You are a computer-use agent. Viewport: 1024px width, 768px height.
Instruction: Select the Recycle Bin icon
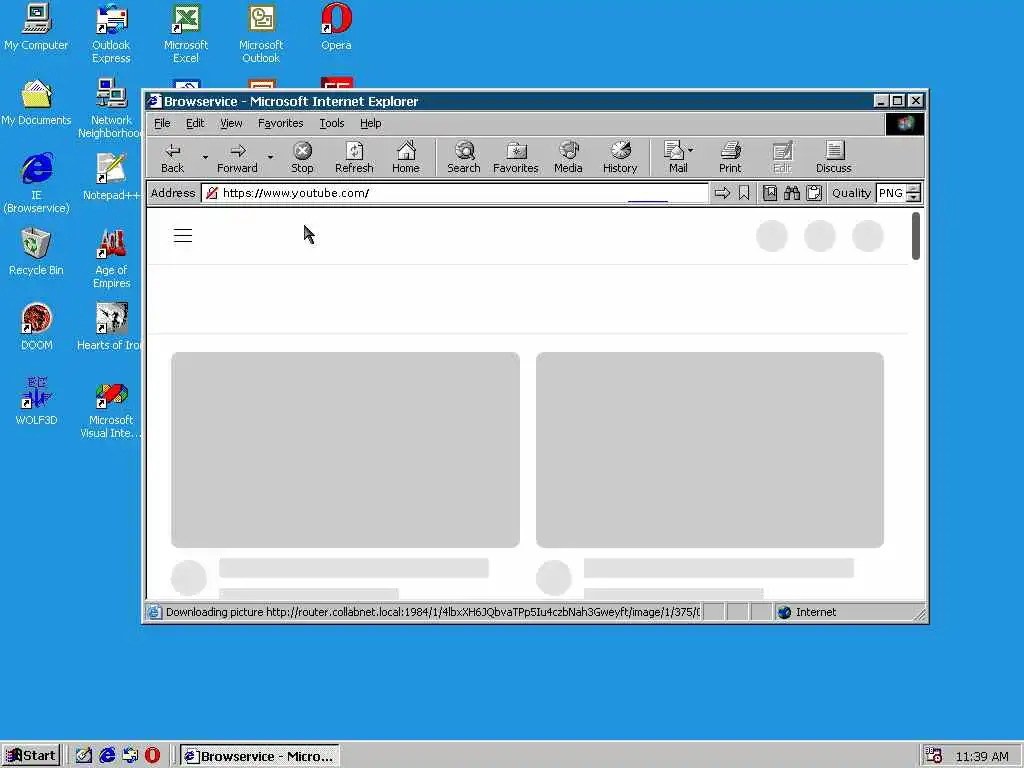[36, 252]
